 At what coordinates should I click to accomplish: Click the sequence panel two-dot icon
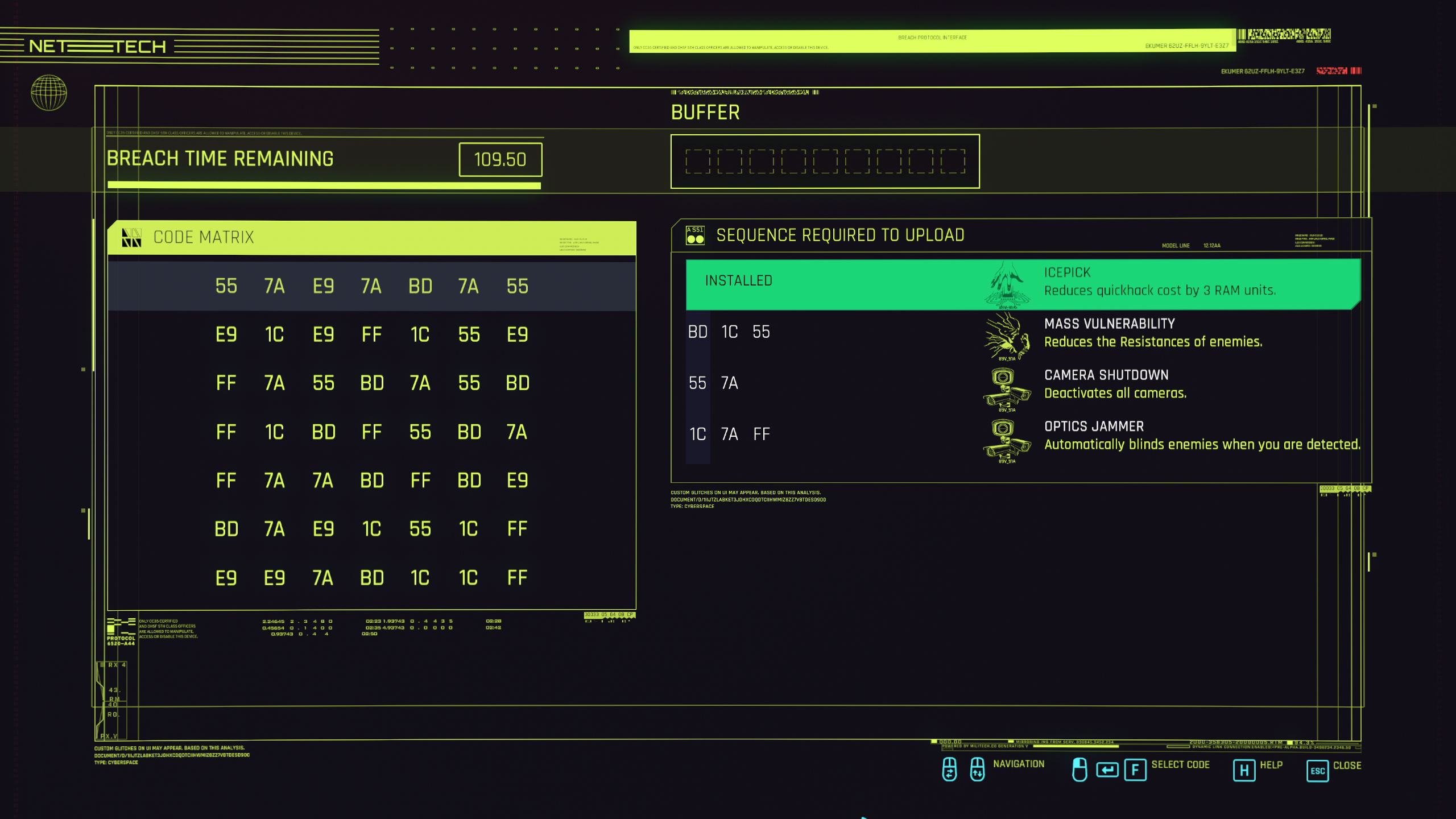(695, 235)
